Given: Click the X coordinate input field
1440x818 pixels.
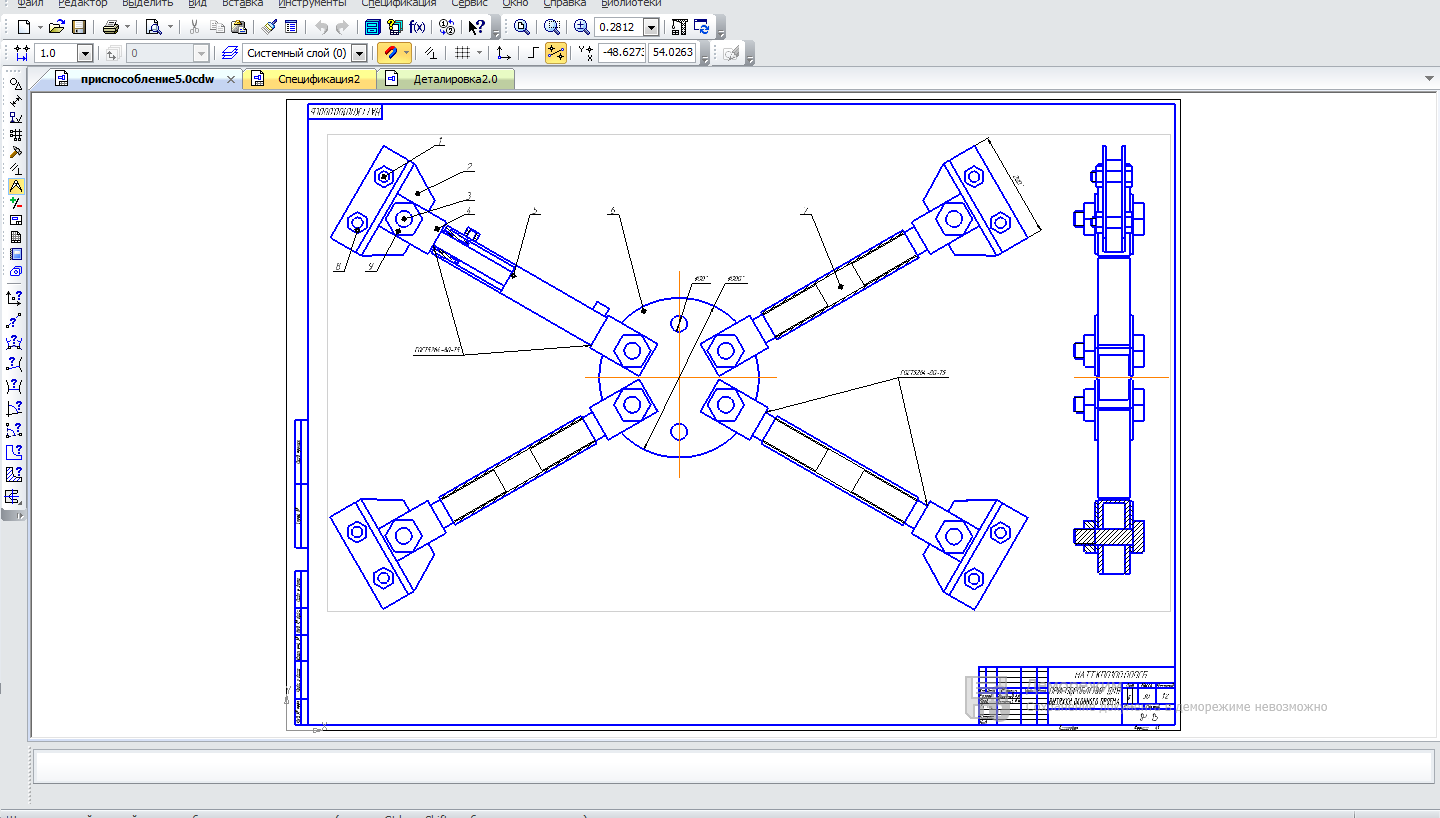Looking at the screenshot, I should [x=621, y=53].
